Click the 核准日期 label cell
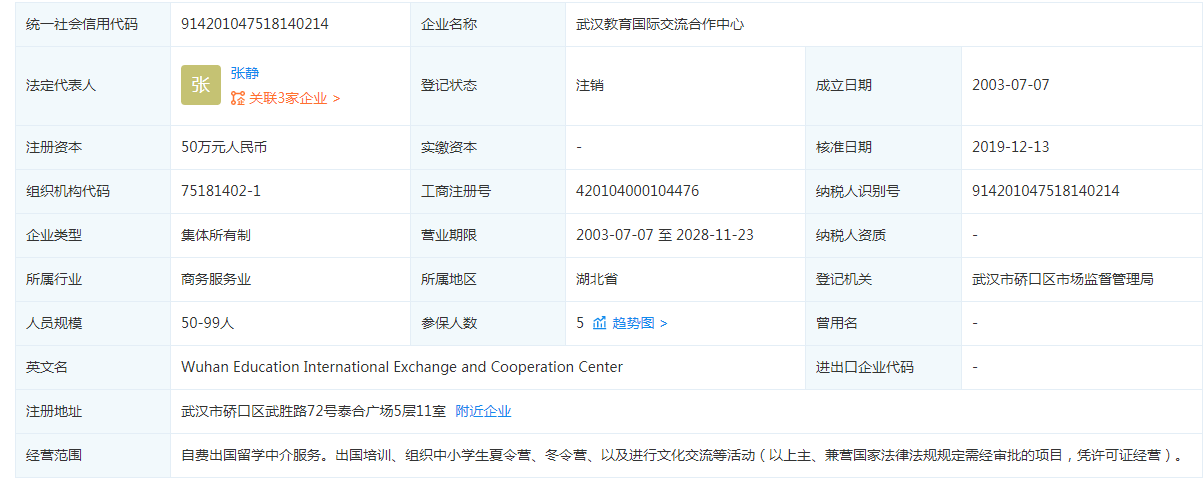This screenshot has height=482, width=1204. pos(884,147)
